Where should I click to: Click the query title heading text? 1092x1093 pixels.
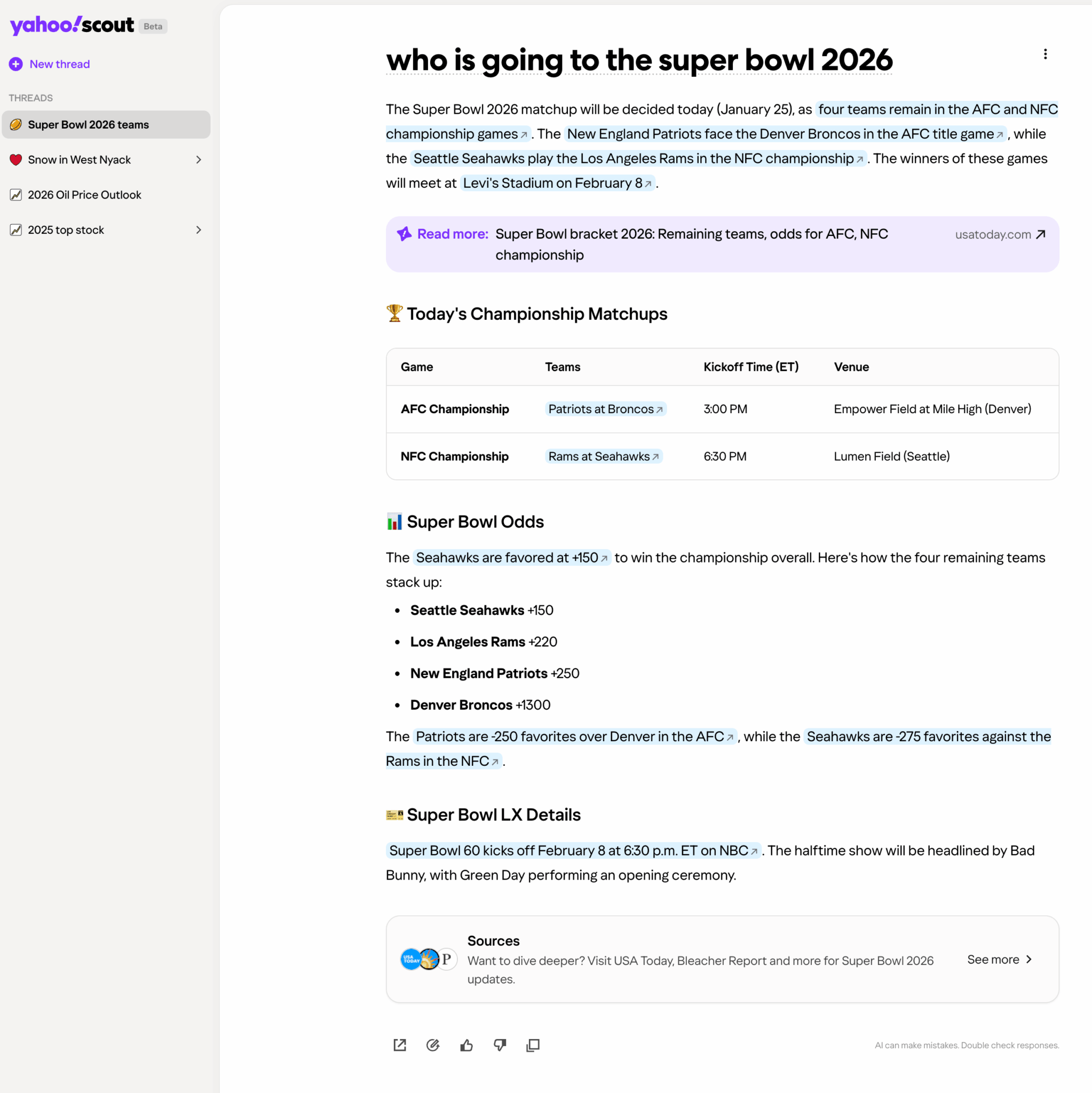click(x=639, y=60)
